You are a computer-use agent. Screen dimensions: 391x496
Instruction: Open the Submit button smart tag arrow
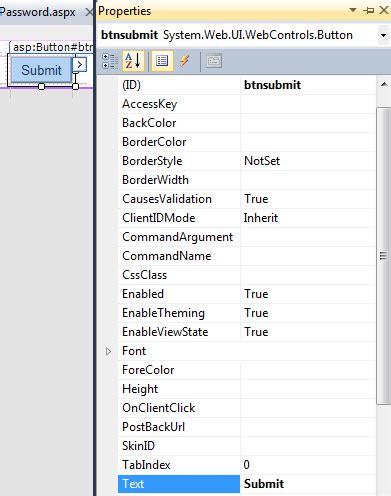coord(80,64)
